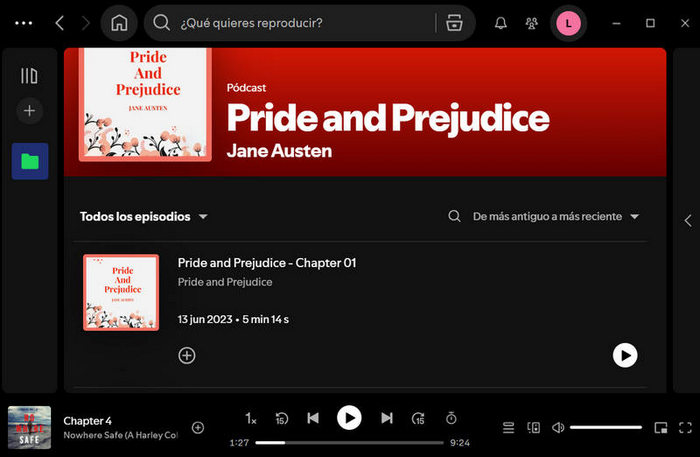Open the sleep timer

(x=451, y=418)
